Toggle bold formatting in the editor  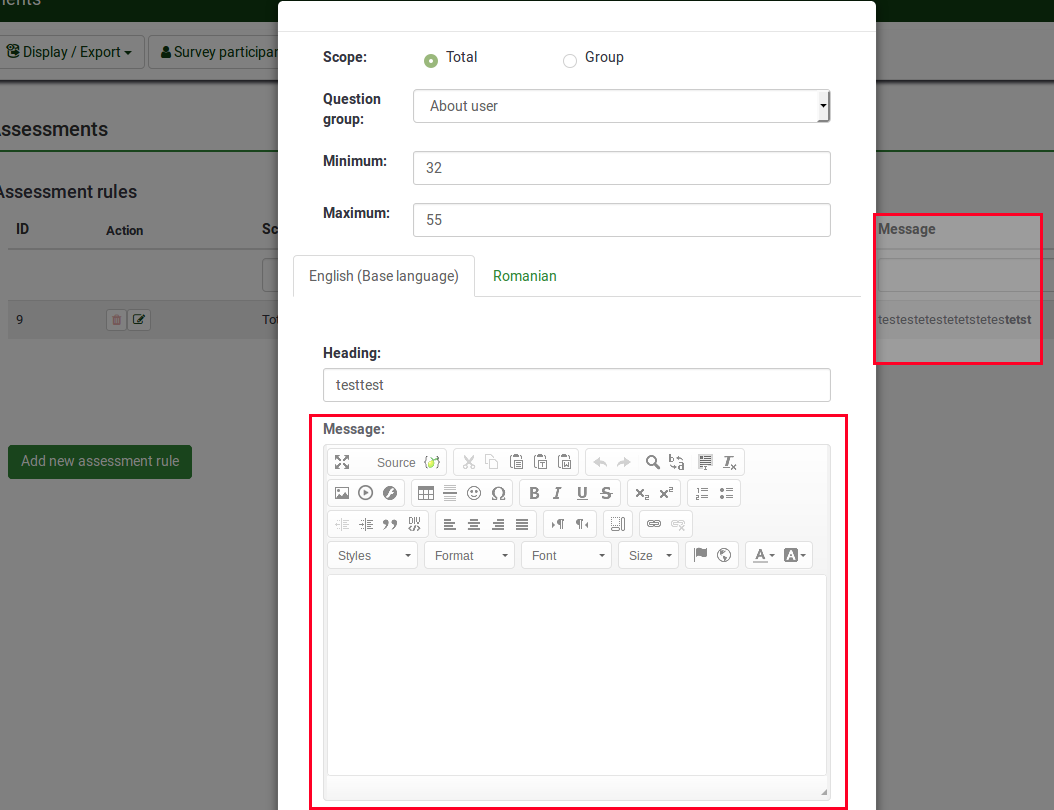pyautogui.click(x=534, y=493)
